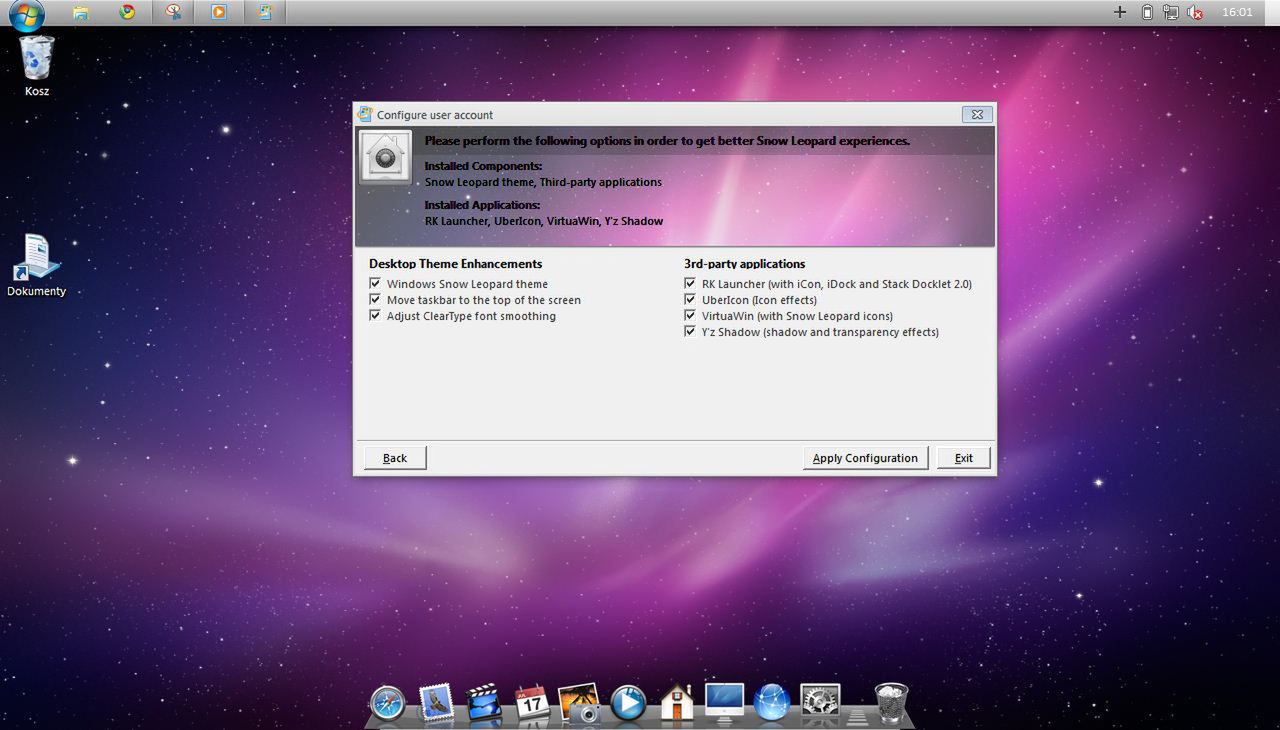The width and height of the screenshot is (1280, 730).
Task: Select the Configure user account taskbar item
Action: [x=265, y=12]
